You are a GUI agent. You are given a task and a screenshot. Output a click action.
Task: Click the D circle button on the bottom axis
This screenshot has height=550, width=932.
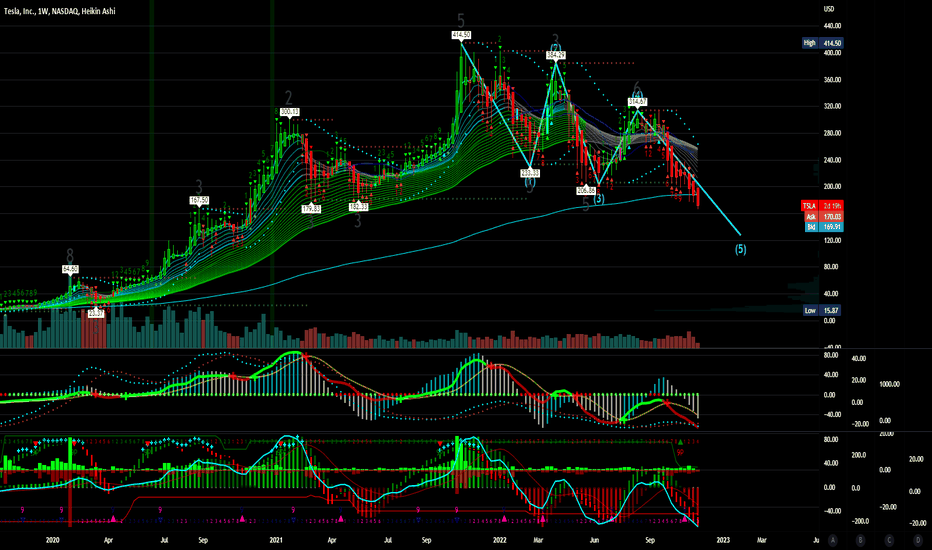click(x=918, y=540)
